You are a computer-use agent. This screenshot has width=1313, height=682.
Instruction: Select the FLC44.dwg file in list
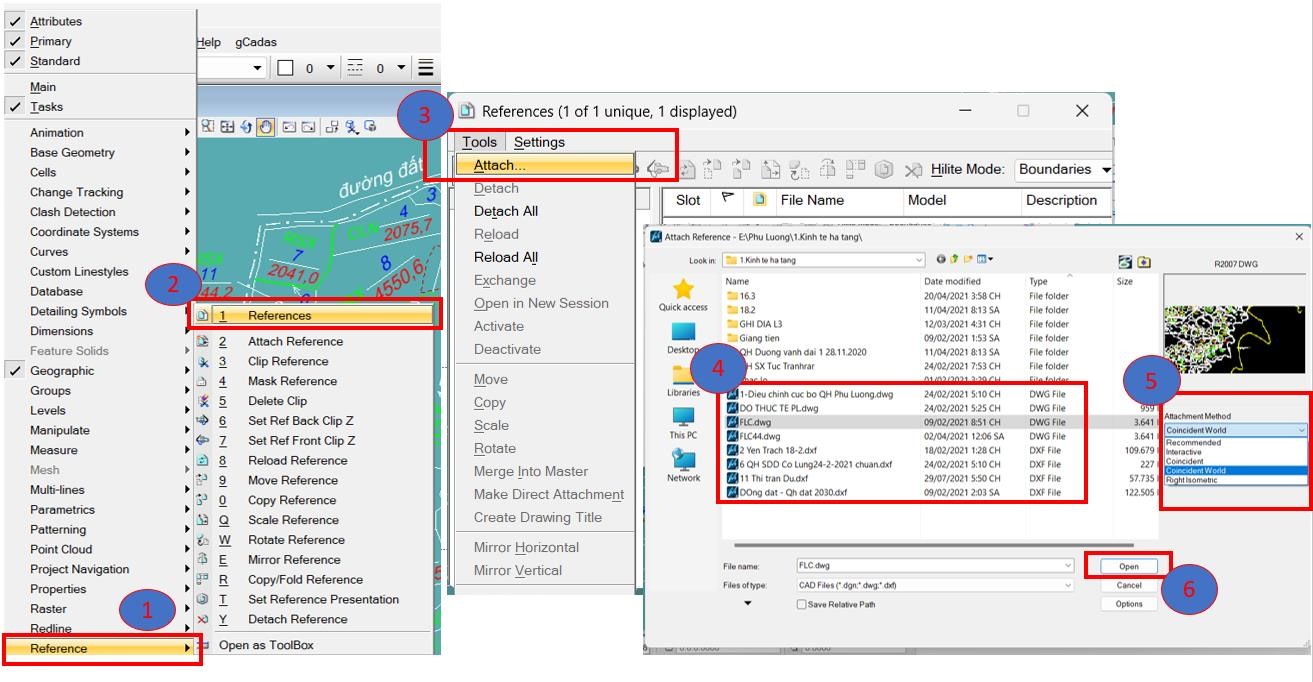[x=760, y=436]
